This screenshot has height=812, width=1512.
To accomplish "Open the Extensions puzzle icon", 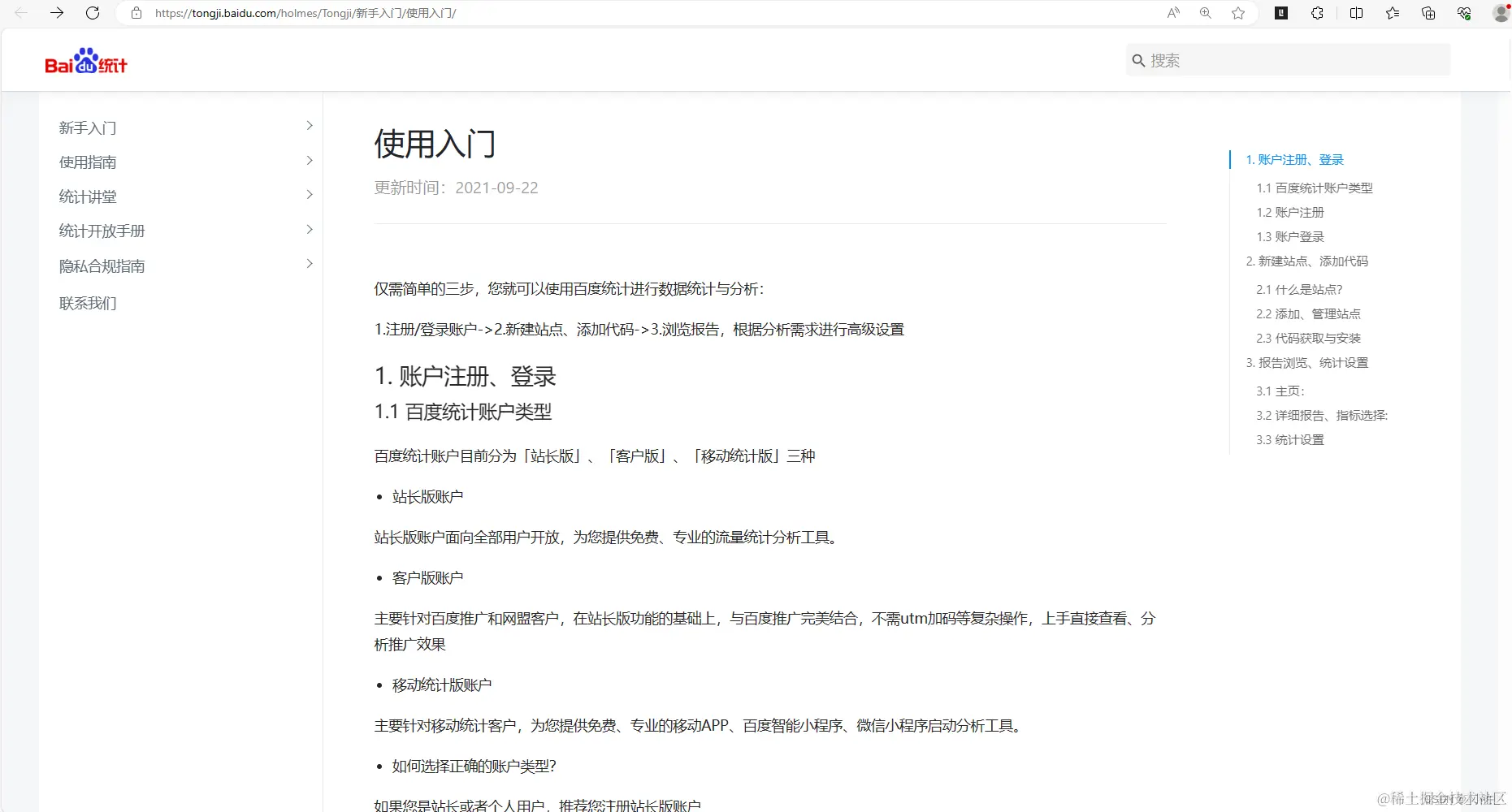I will [x=1316, y=13].
